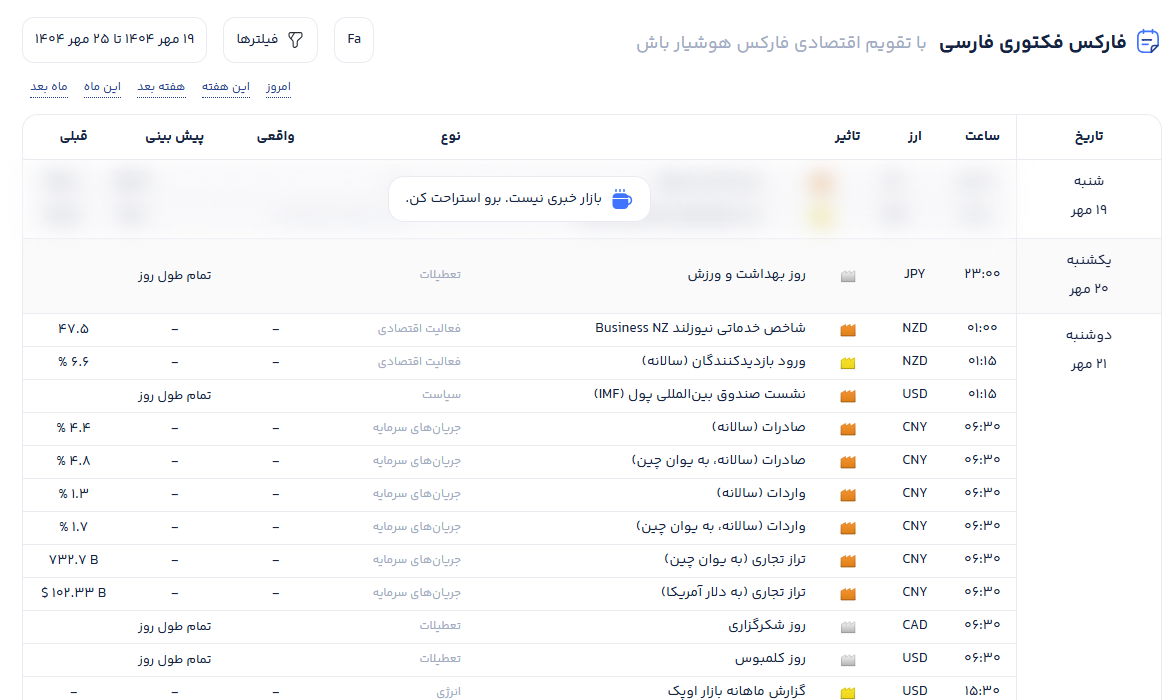Select the این هفته (this week) shortcut
The width and height of the screenshot is (1173, 700).
pos(226,87)
